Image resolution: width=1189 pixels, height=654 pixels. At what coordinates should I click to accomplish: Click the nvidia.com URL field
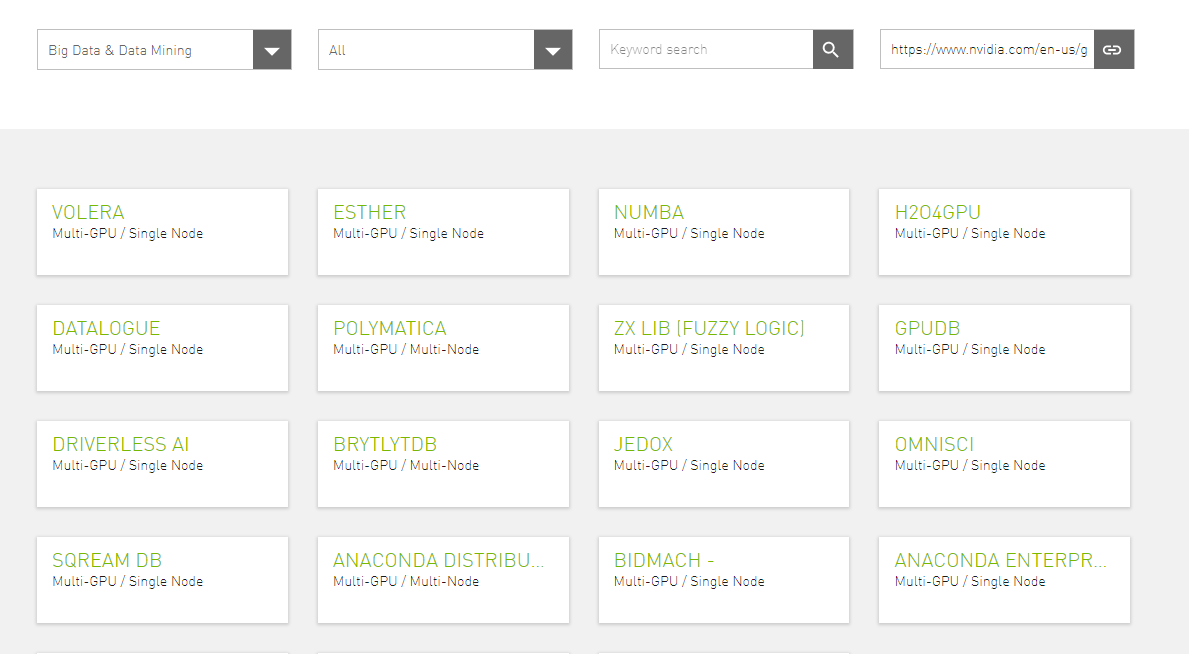point(987,49)
